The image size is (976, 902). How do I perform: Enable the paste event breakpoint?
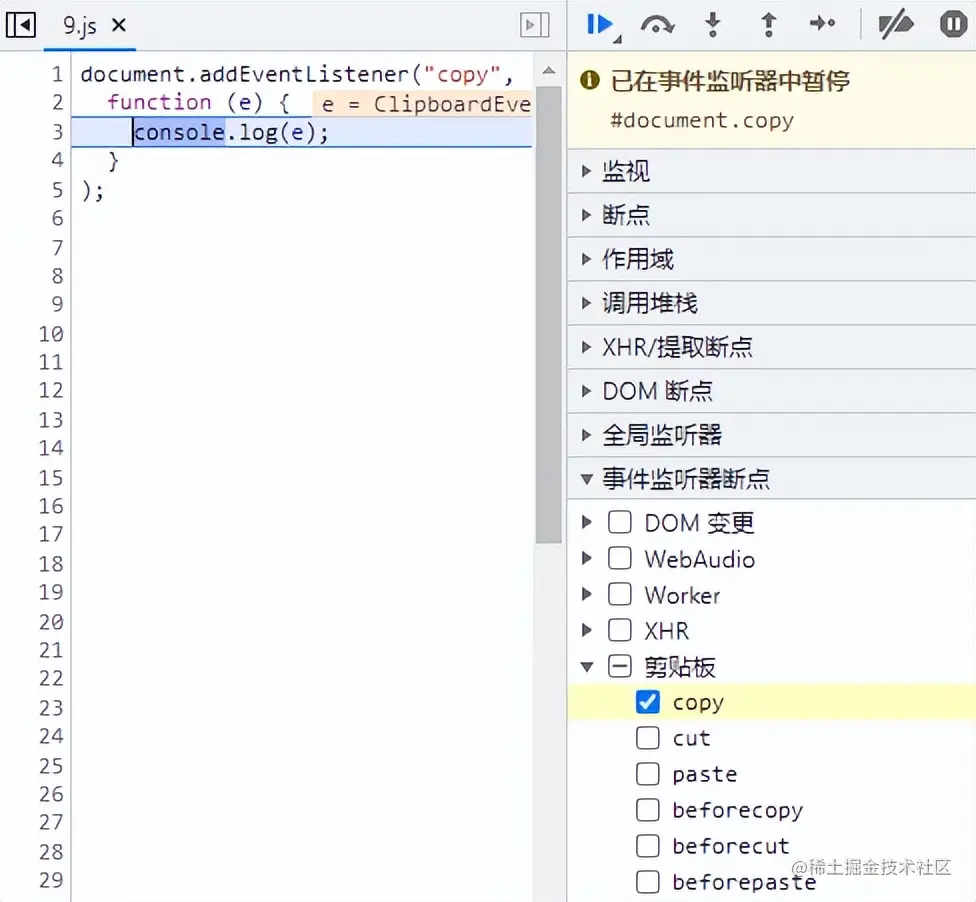pyautogui.click(x=648, y=774)
